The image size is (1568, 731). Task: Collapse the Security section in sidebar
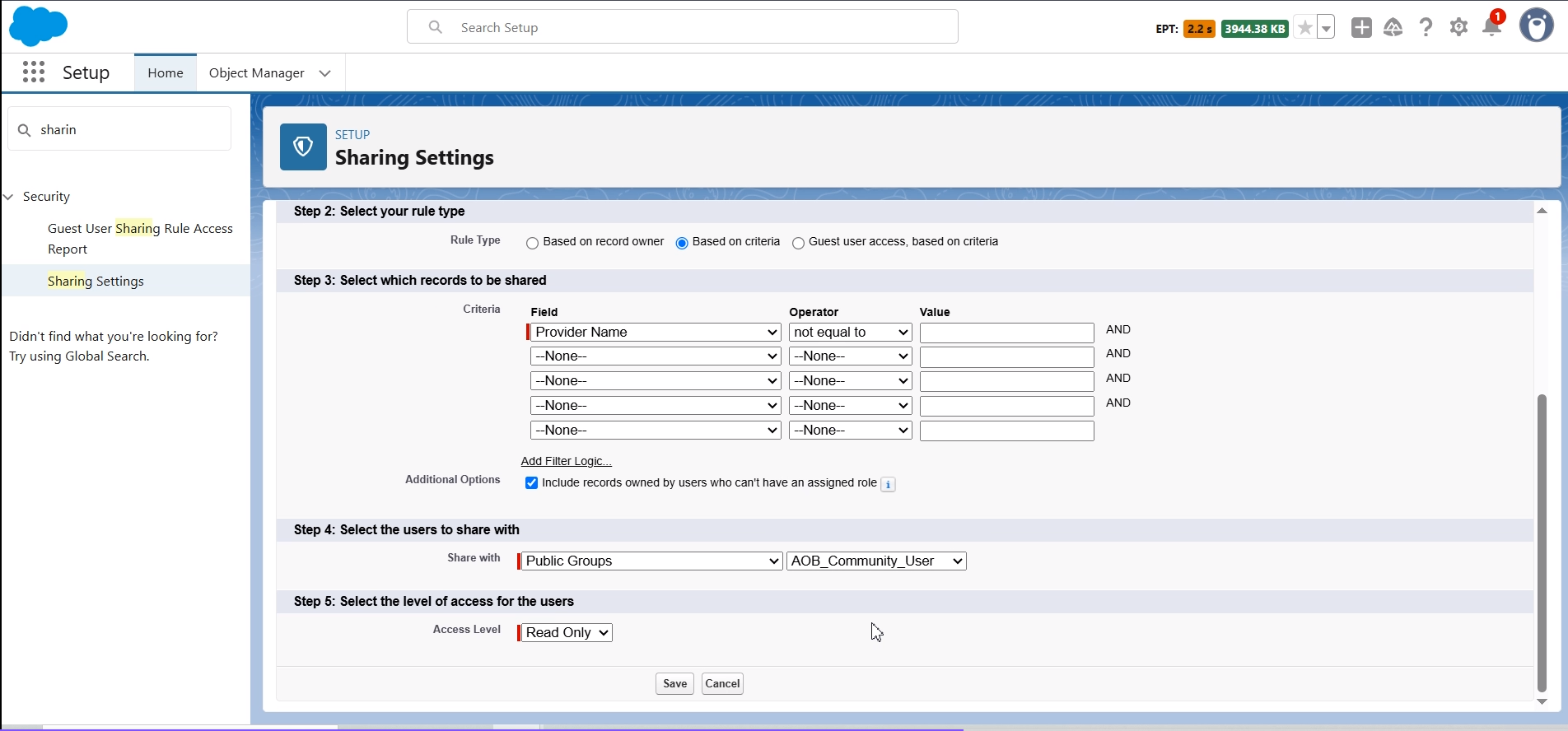pos(9,197)
